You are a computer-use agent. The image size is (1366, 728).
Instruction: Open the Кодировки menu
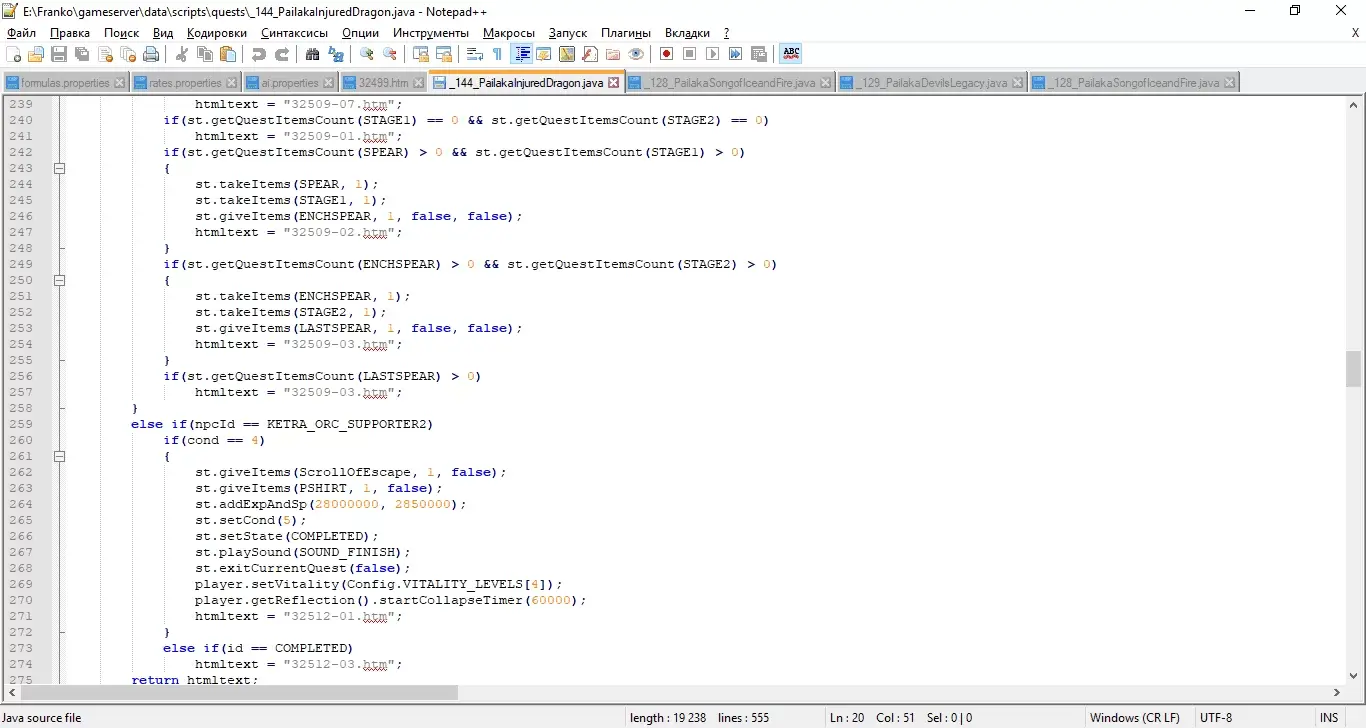click(217, 33)
